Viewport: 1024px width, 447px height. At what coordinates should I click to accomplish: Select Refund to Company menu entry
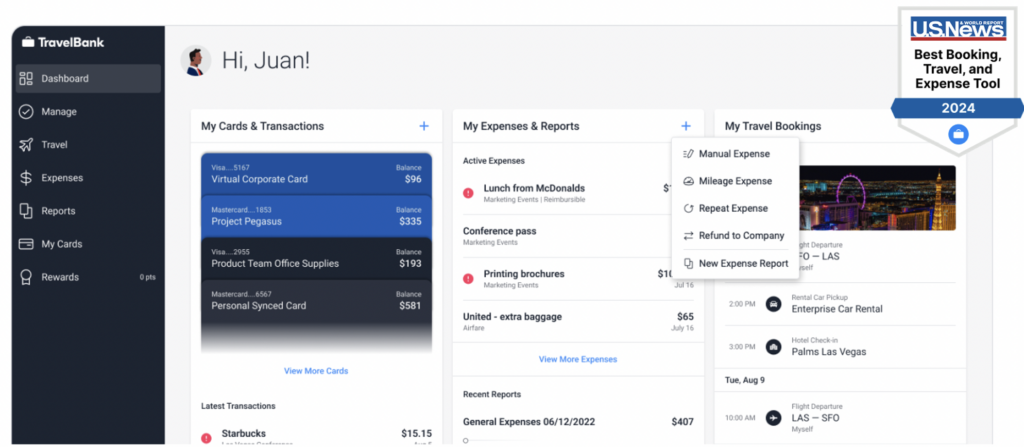pos(735,235)
